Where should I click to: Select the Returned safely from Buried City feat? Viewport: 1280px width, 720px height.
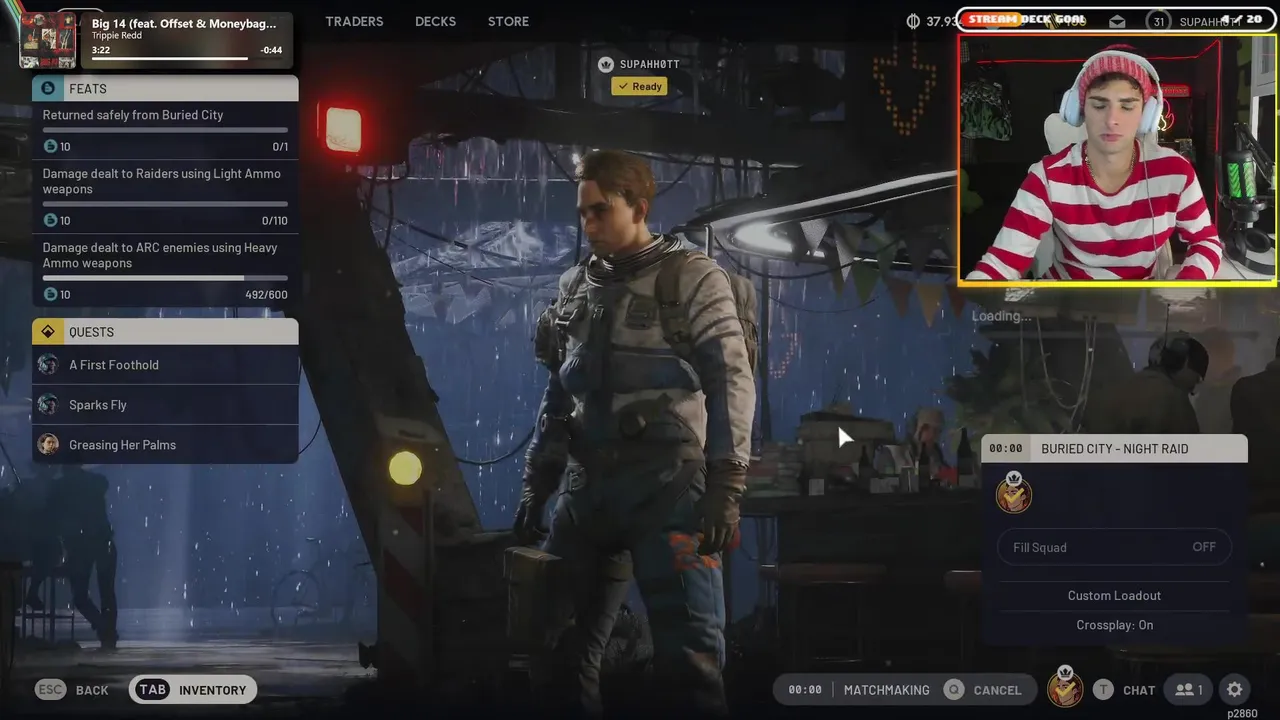coord(165,130)
